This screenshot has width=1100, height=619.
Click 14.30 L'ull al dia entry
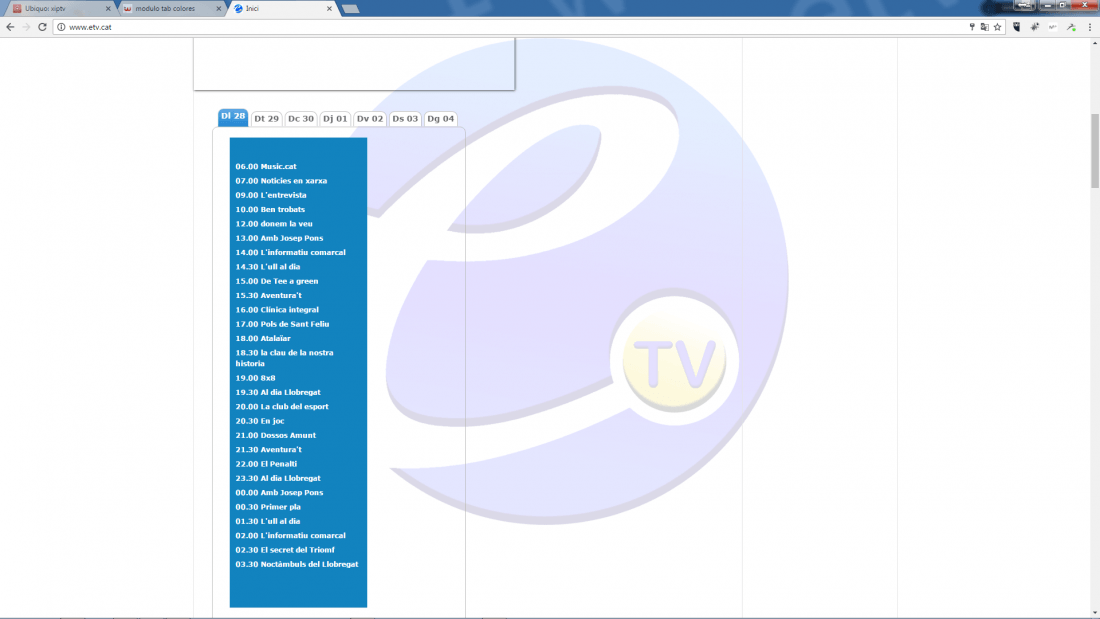click(x=268, y=267)
